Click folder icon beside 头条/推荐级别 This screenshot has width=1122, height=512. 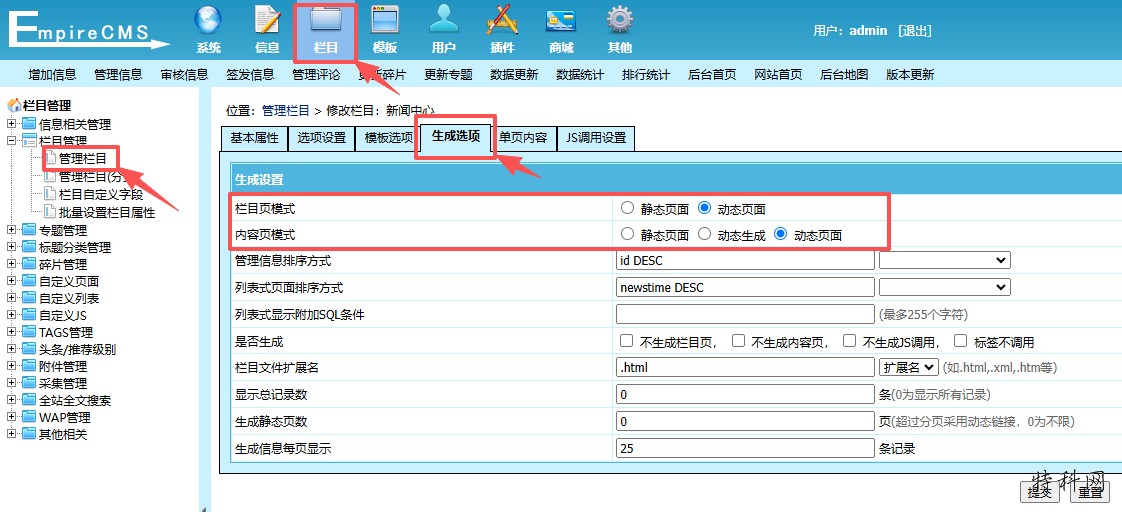(29, 349)
